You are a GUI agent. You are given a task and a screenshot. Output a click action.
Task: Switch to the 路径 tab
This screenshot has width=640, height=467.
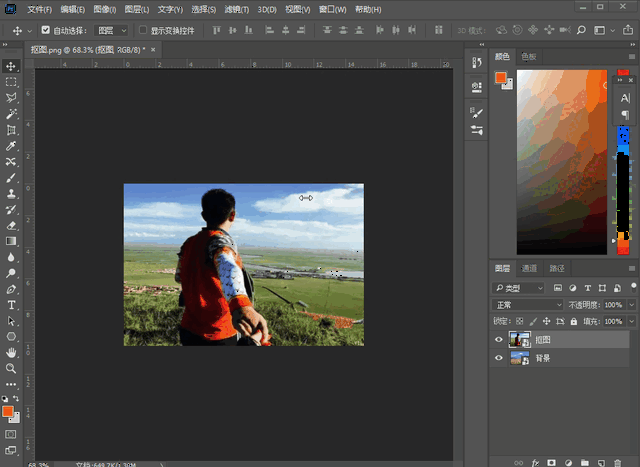pyautogui.click(x=557, y=268)
